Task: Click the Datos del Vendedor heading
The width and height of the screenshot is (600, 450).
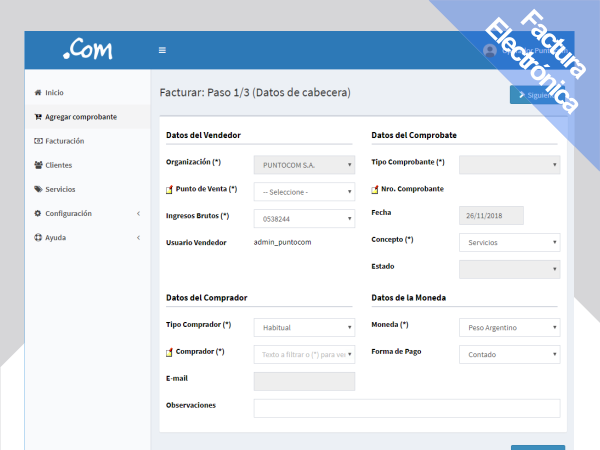Action: pyautogui.click(x=203, y=135)
